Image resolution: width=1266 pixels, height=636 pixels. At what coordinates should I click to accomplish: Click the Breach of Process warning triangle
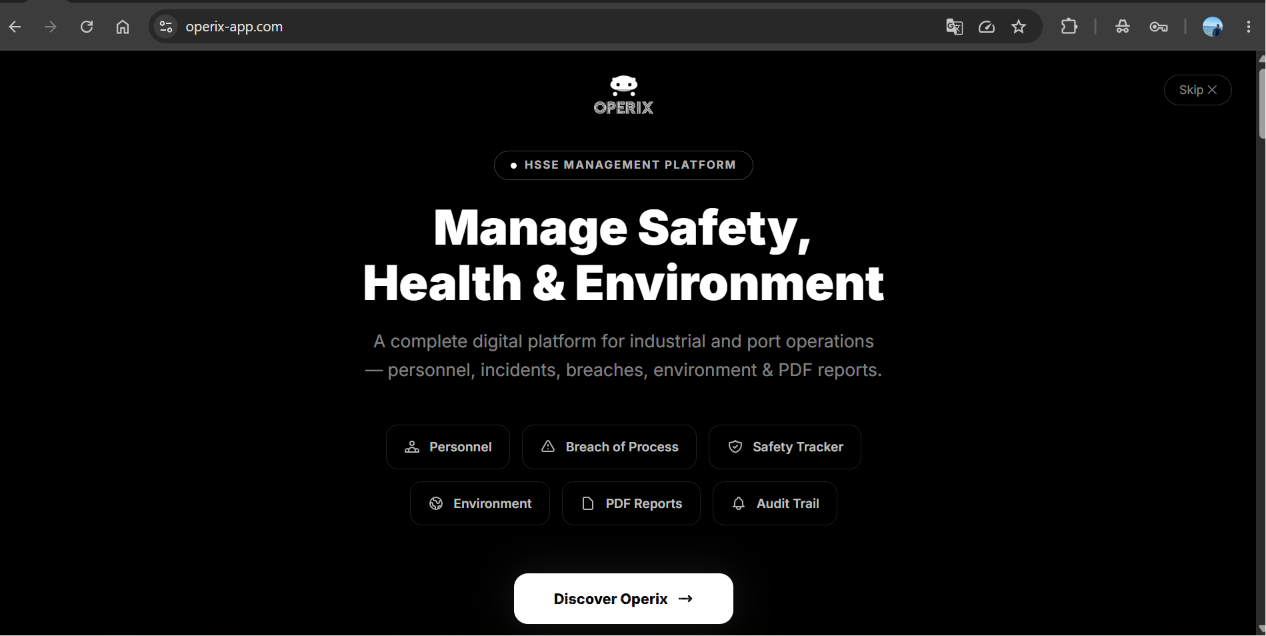coord(548,447)
